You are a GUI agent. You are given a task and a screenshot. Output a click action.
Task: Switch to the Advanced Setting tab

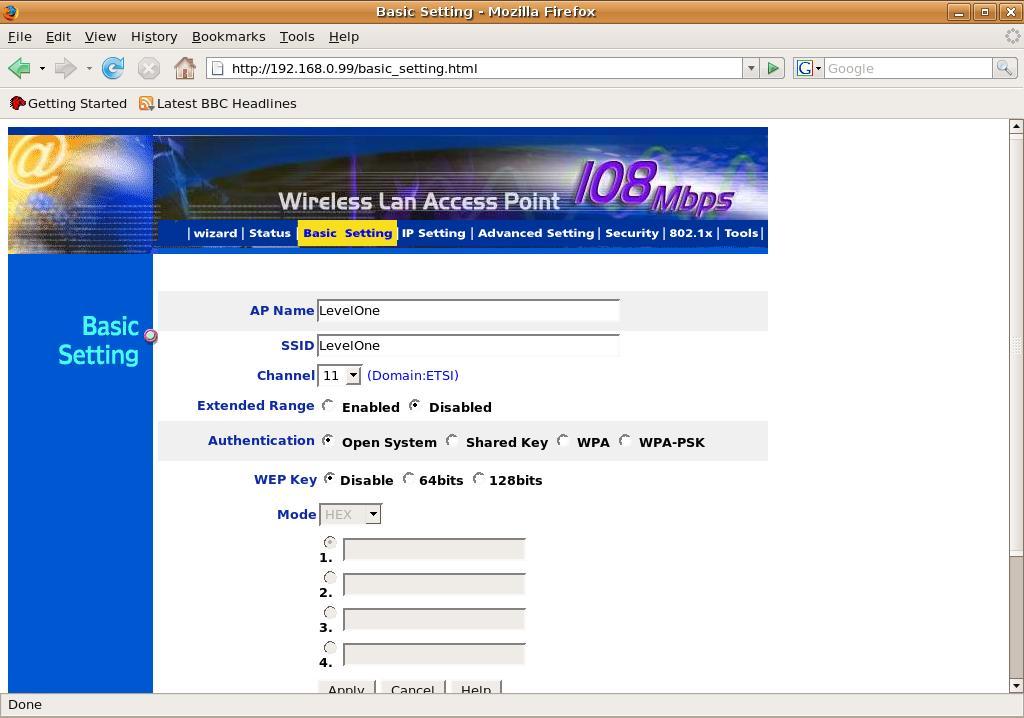tap(536, 233)
